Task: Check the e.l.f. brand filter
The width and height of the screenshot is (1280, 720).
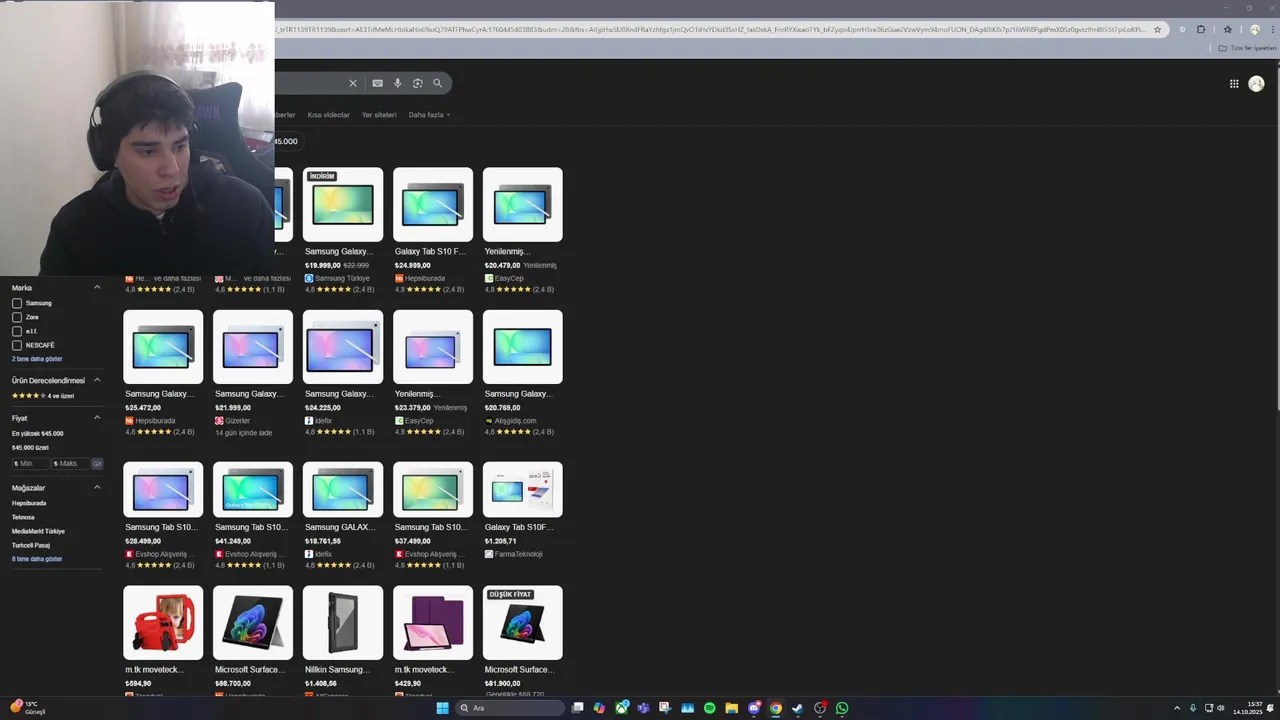Action: [17, 331]
